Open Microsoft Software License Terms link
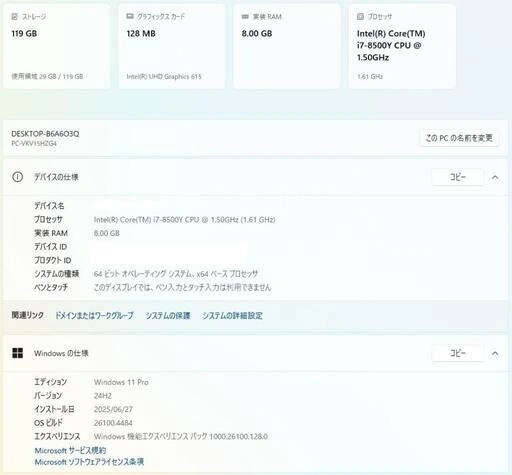 89,462
